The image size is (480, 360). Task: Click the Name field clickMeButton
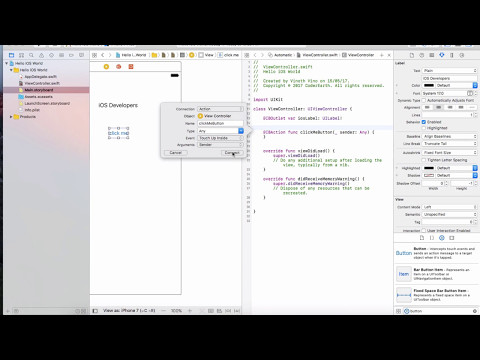coord(220,123)
